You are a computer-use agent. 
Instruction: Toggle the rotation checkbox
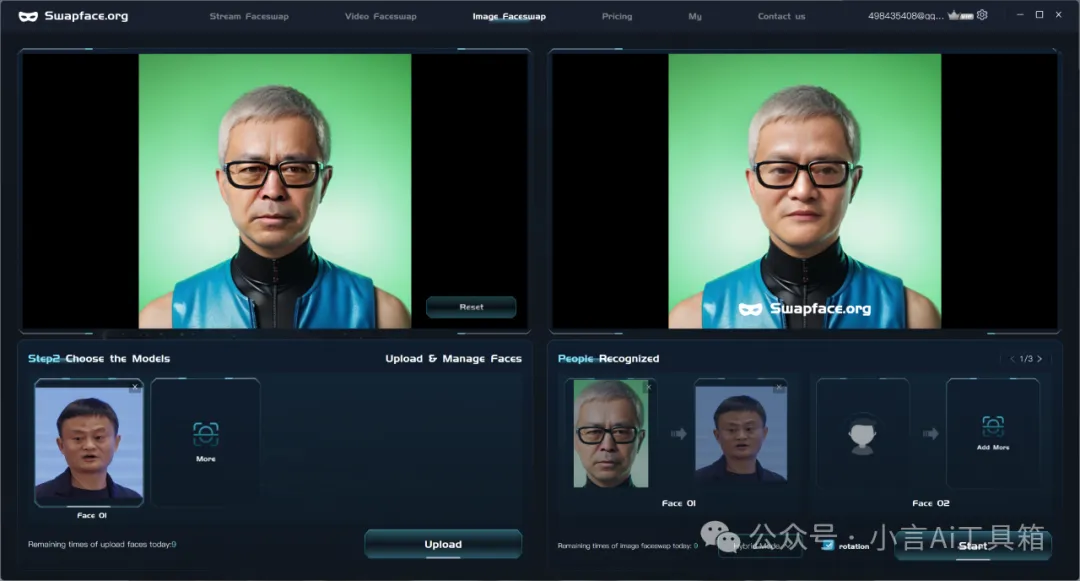click(828, 545)
